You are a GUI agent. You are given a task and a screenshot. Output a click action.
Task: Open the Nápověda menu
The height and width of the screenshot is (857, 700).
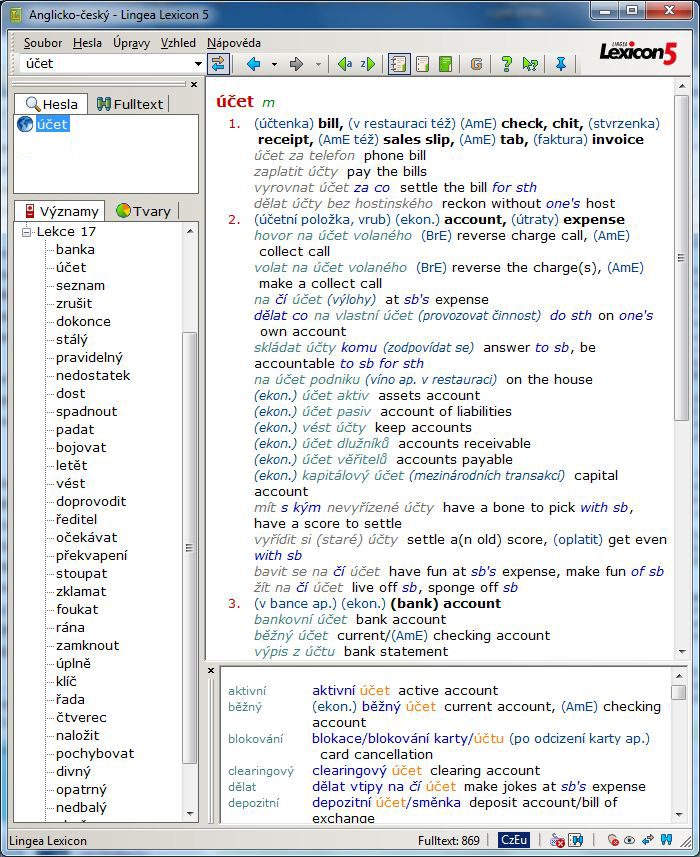233,43
